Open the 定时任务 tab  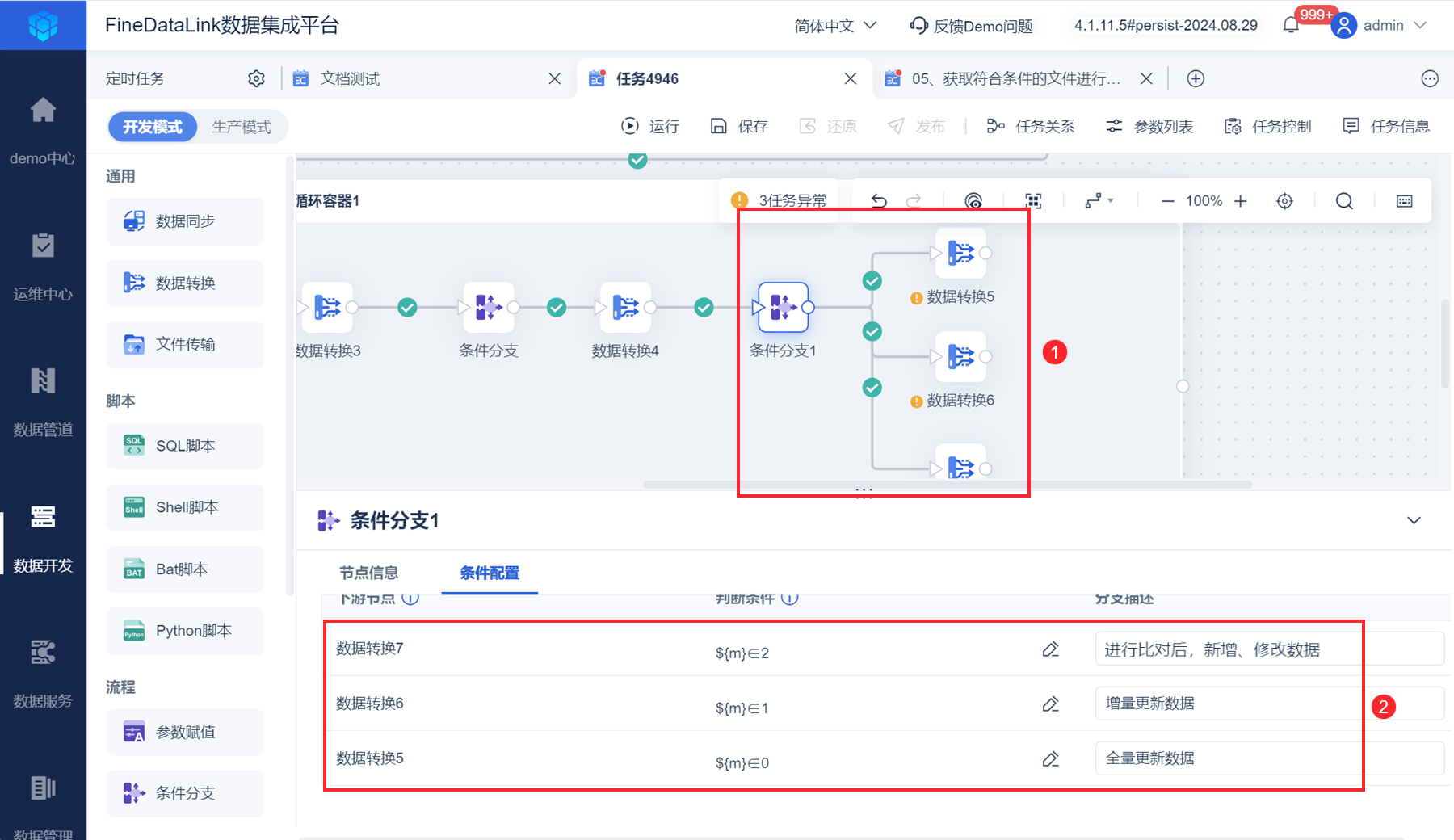(x=136, y=78)
